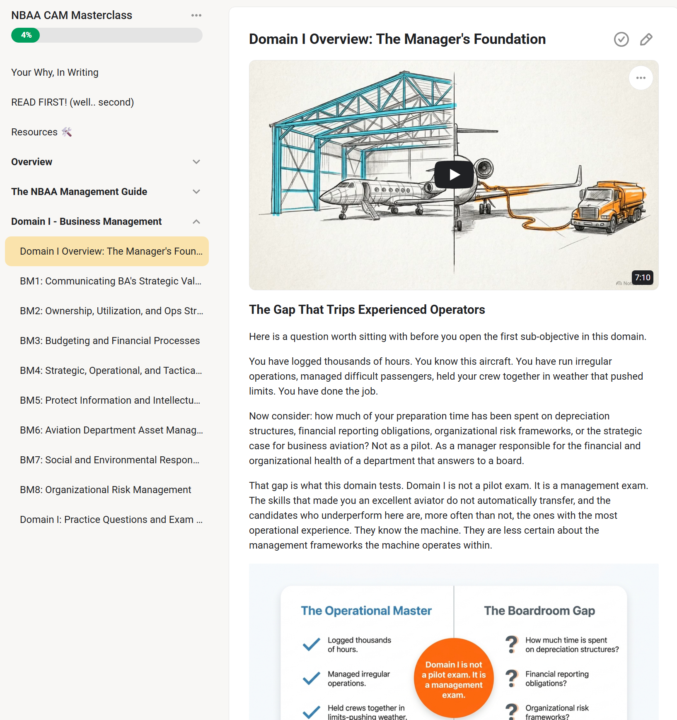Open Domain I: Practice Questions and Exam

click(111, 520)
